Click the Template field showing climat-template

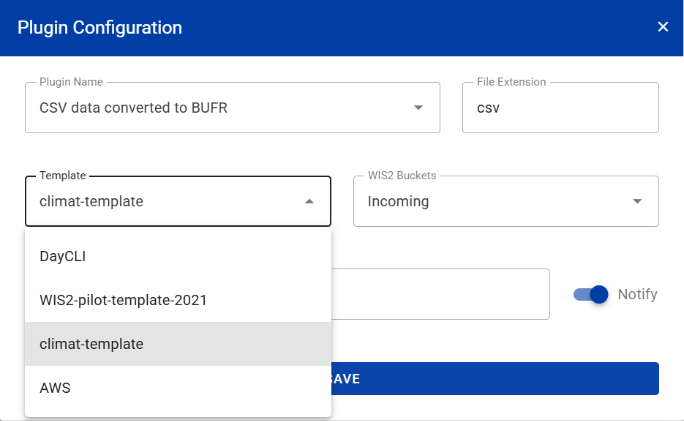(x=160, y=201)
